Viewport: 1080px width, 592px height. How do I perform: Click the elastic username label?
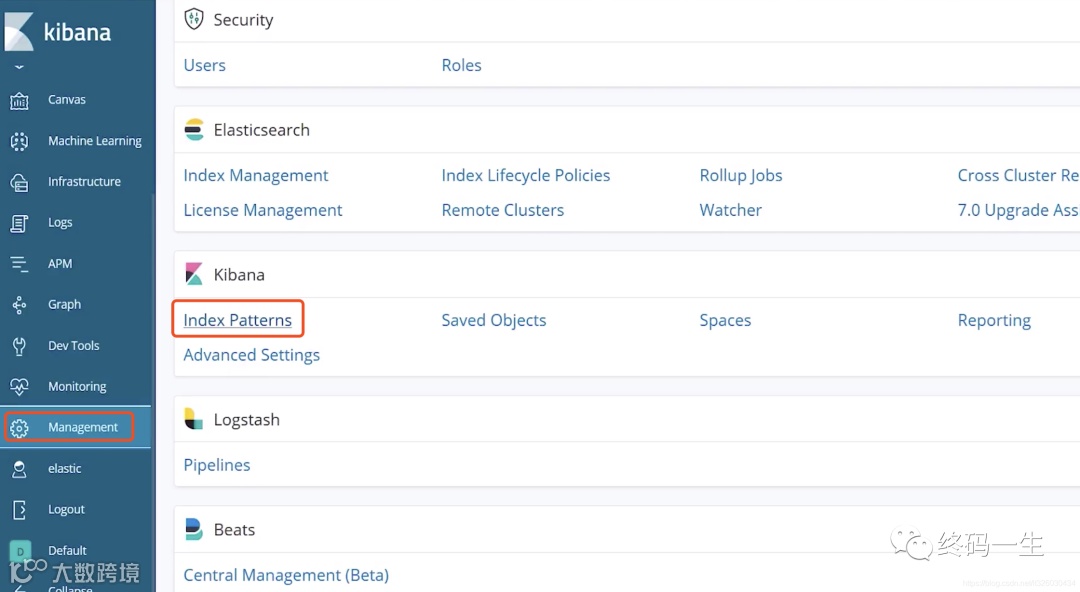coord(65,469)
